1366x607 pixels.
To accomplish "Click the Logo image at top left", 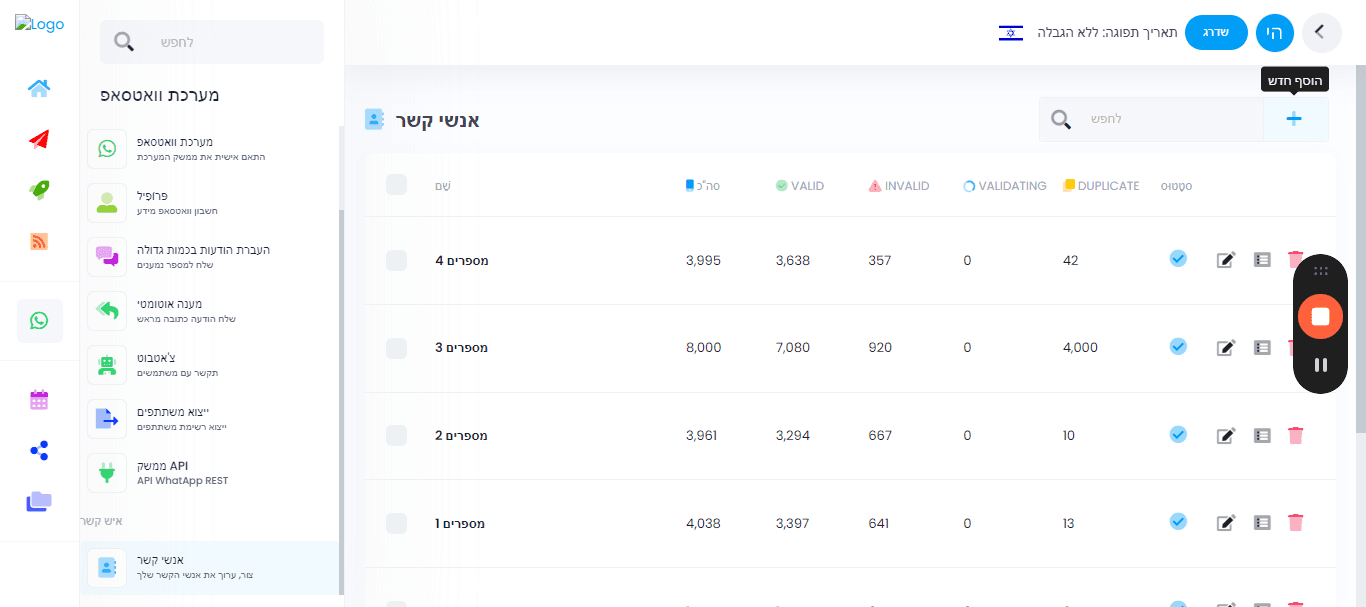I will pyautogui.click(x=39, y=23).
